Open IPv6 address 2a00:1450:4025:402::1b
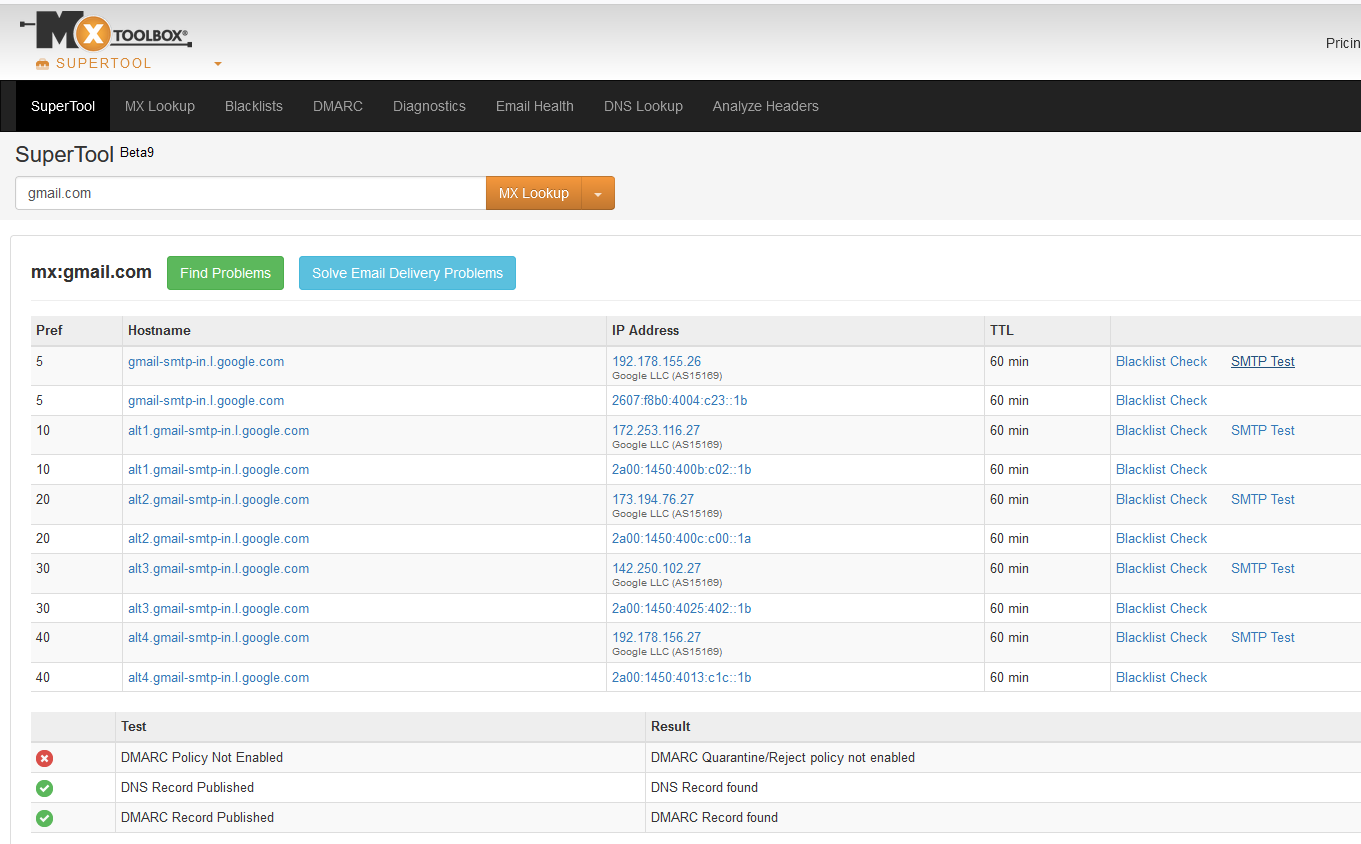 point(682,609)
